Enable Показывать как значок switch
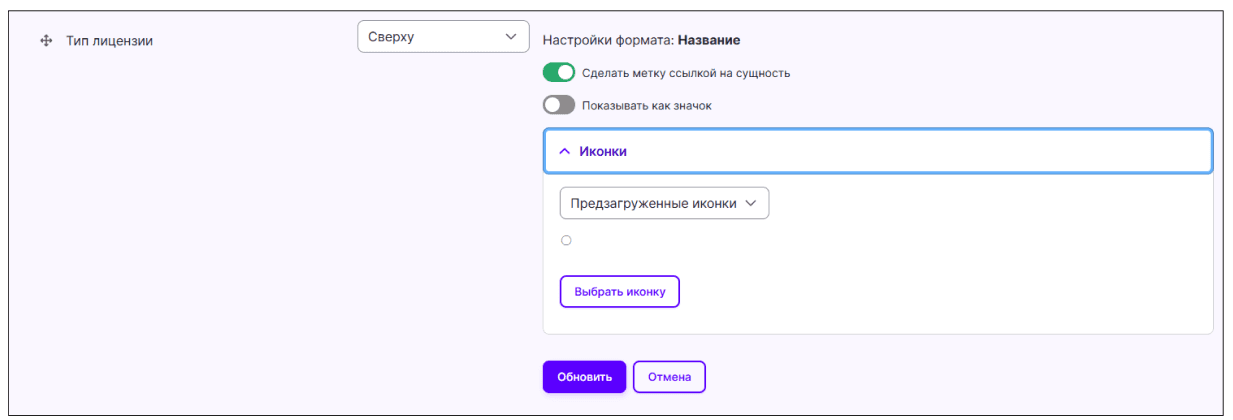Image resolution: width=1233 pixels, height=420 pixels. click(559, 104)
